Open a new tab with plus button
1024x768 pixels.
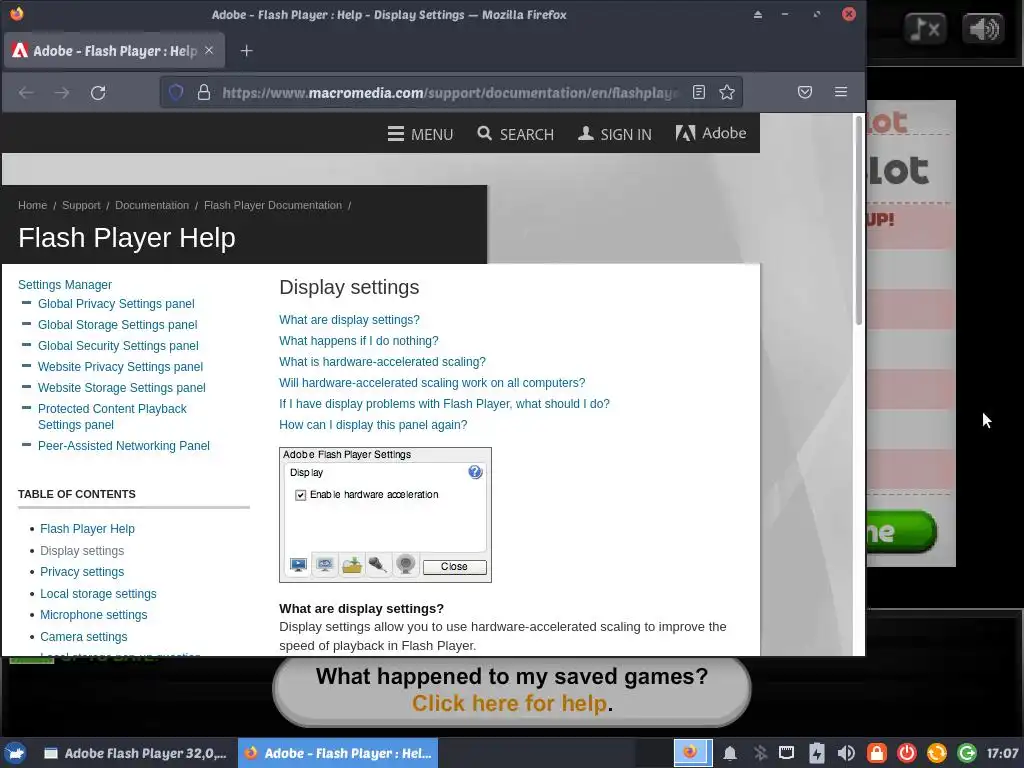click(x=246, y=50)
